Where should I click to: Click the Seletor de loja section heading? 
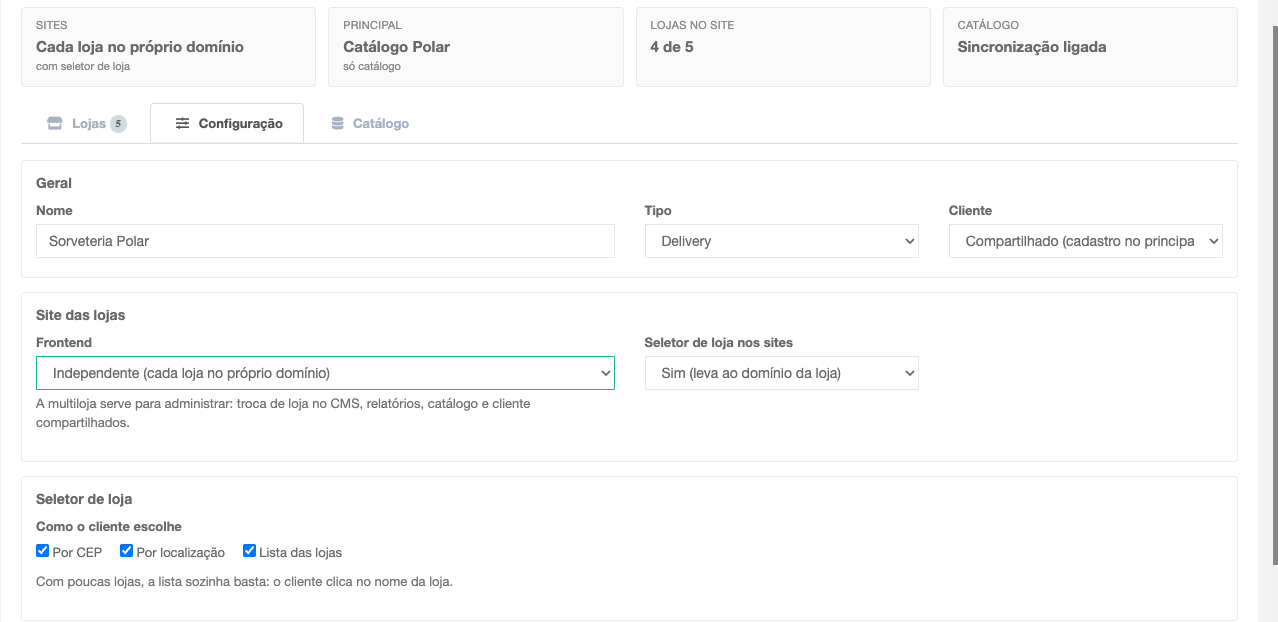[x=84, y=499]
